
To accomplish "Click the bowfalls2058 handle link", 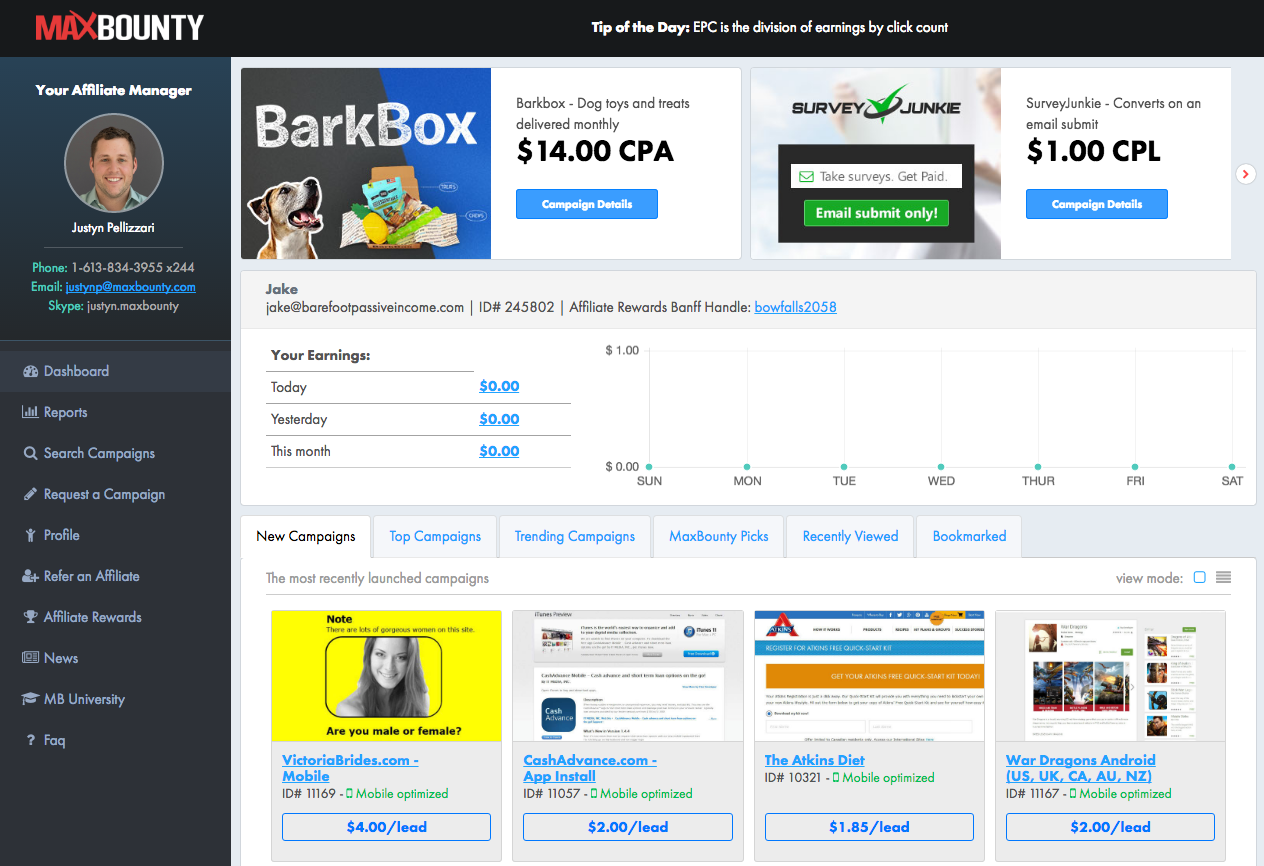I will point(795,307).
